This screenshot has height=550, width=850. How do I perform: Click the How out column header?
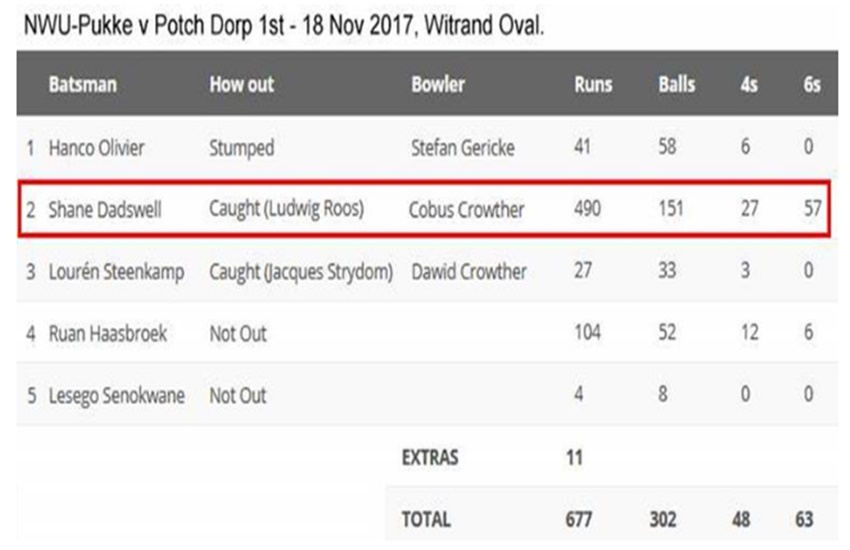[x=241, y=85]
